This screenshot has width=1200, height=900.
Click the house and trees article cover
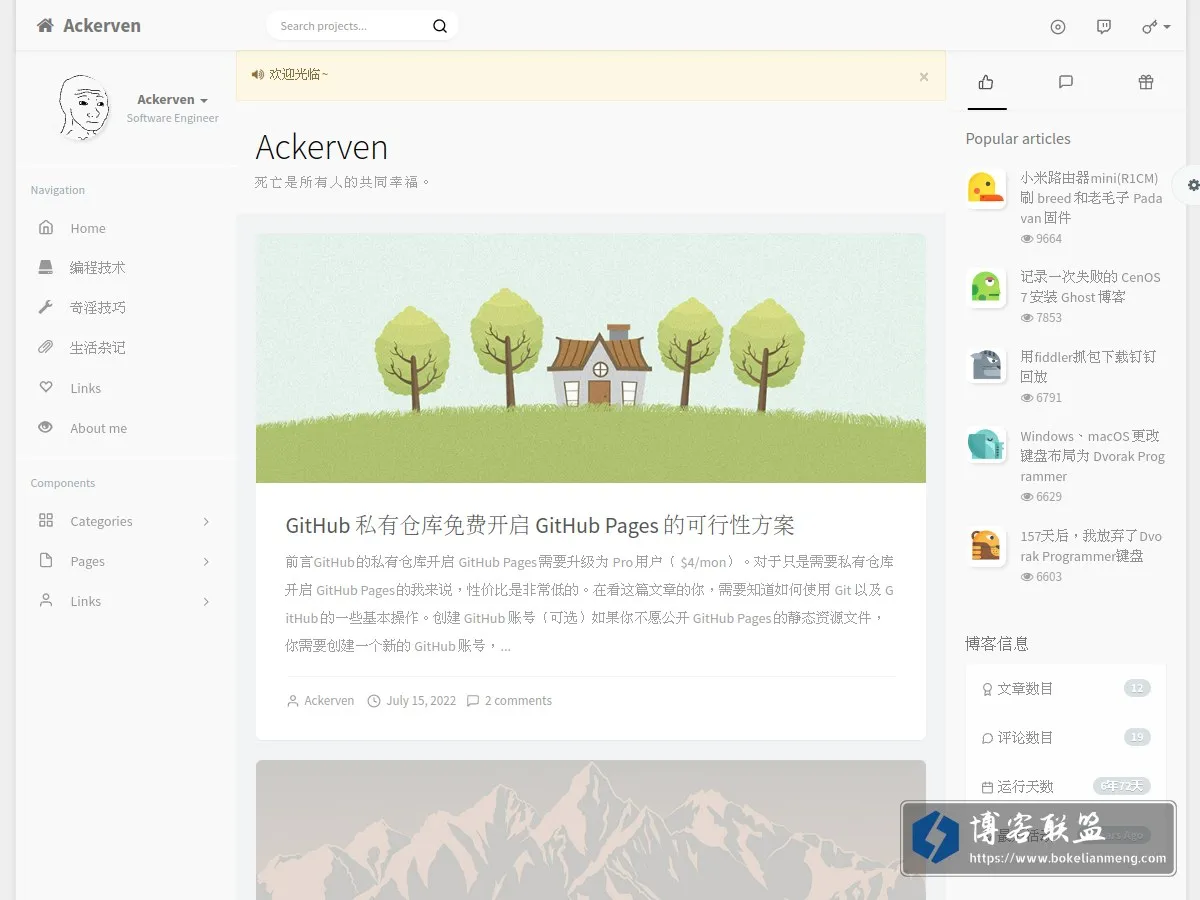click(590, 358)
